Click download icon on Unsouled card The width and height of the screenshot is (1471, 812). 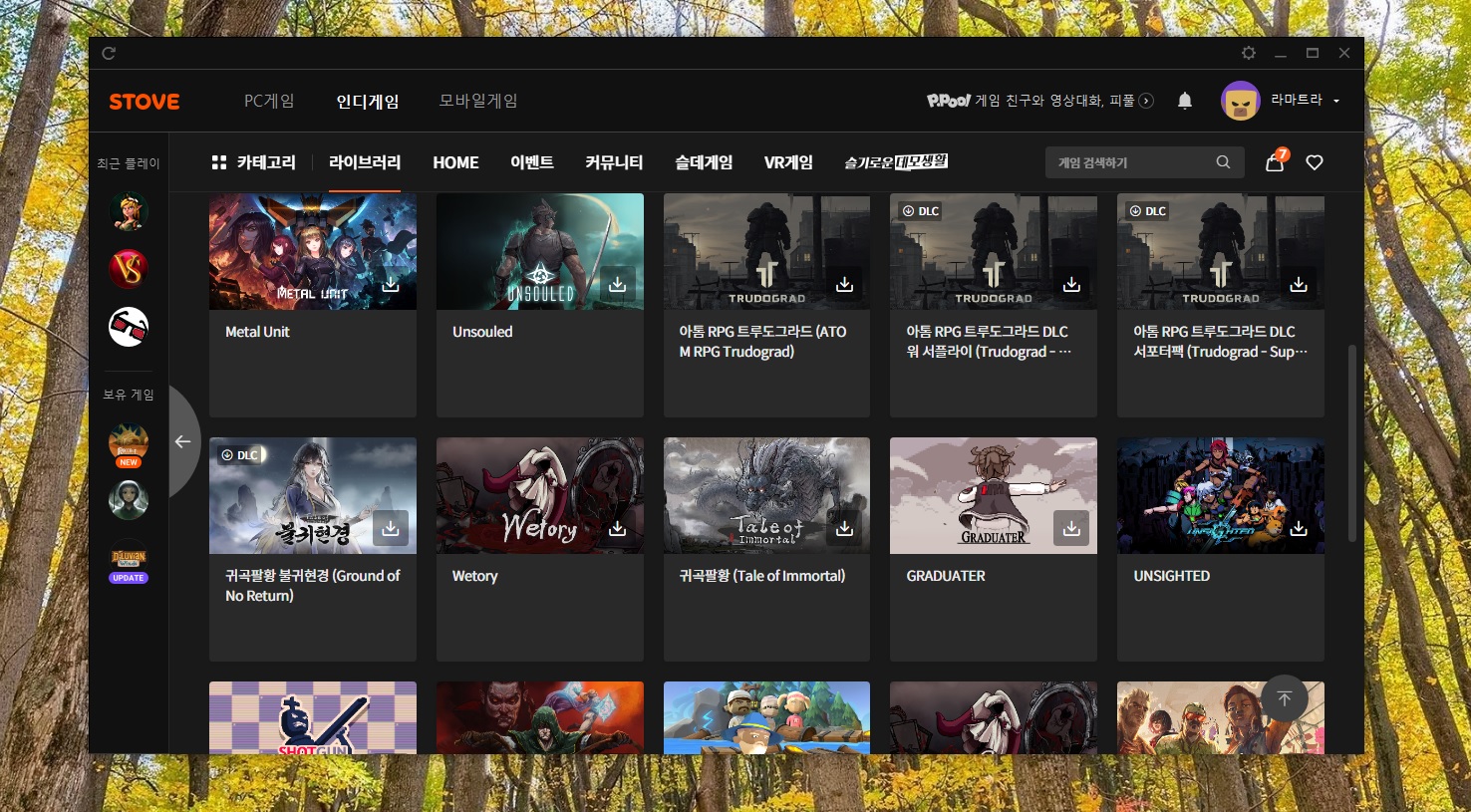pyautogui.click(x=618, y=285)
